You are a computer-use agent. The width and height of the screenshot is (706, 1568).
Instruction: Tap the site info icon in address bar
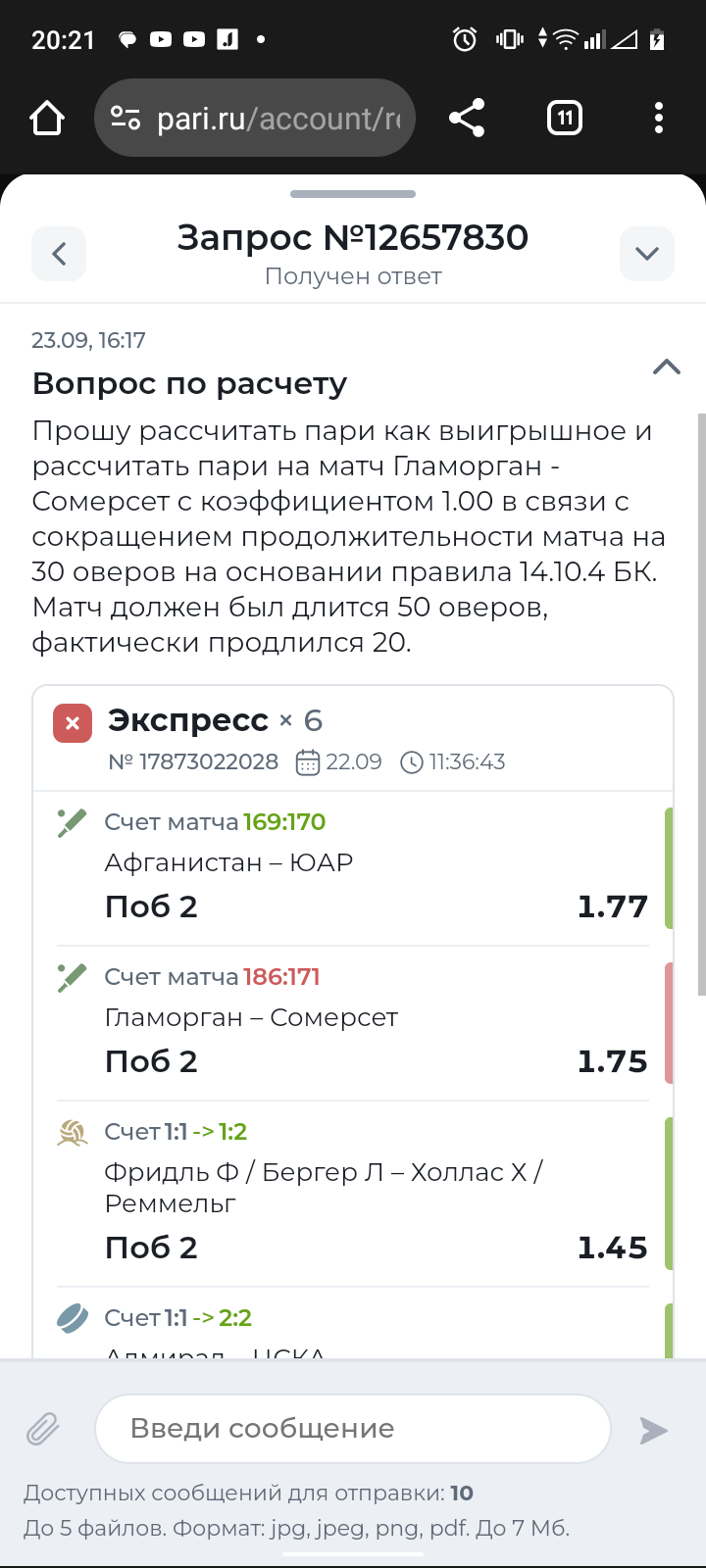point(126,119)
